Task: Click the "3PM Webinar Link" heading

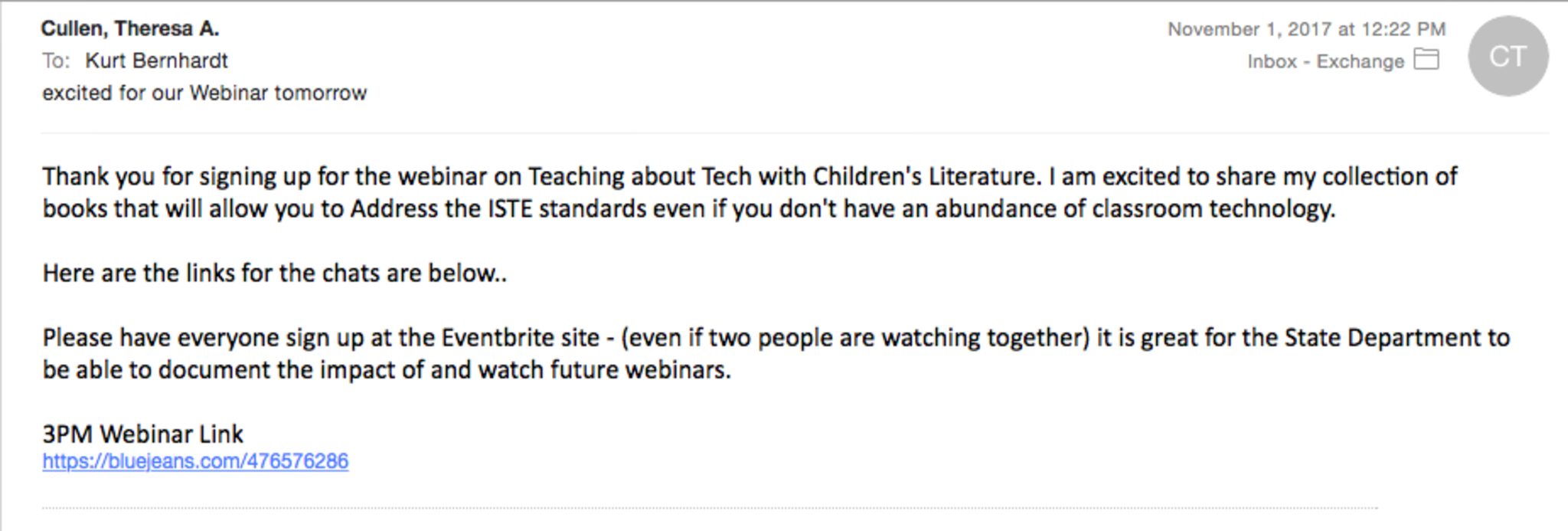Action: click(142, 434)
